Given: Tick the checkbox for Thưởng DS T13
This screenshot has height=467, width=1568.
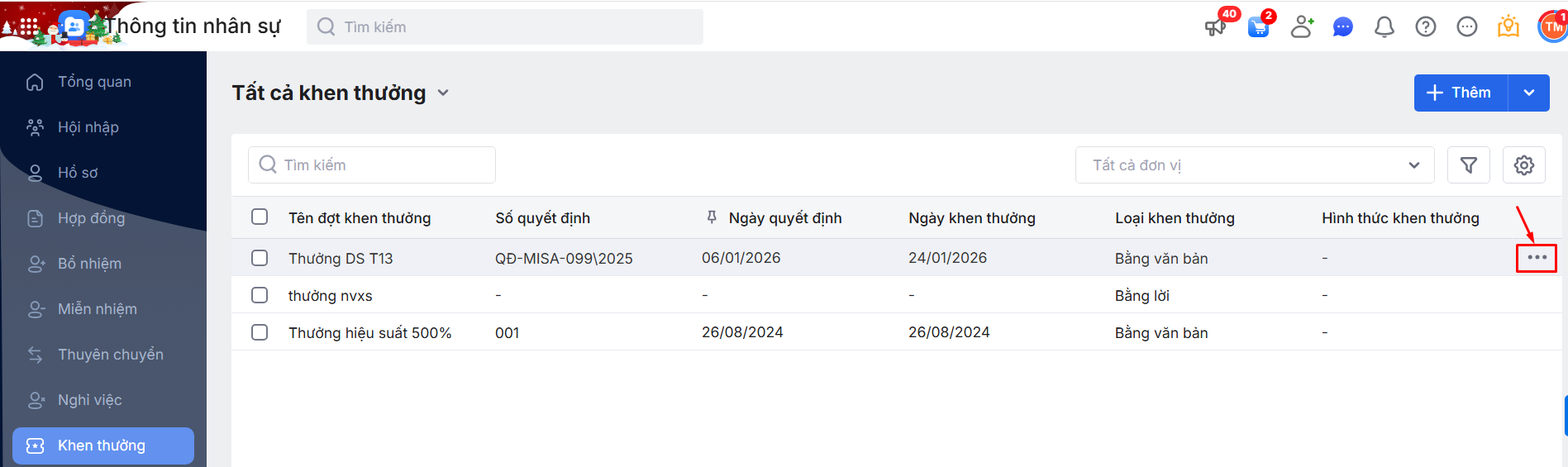Looking at the screenshot, I should click(260, 258).
